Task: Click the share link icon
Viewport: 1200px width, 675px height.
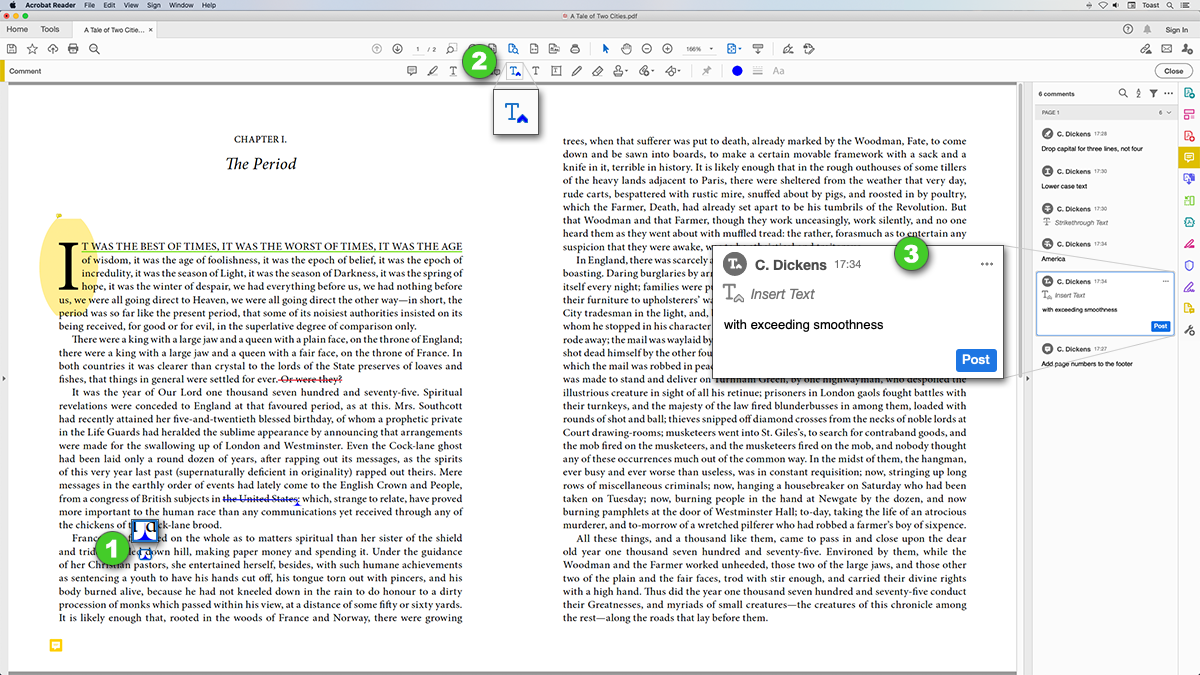Action: [1145, 48]
